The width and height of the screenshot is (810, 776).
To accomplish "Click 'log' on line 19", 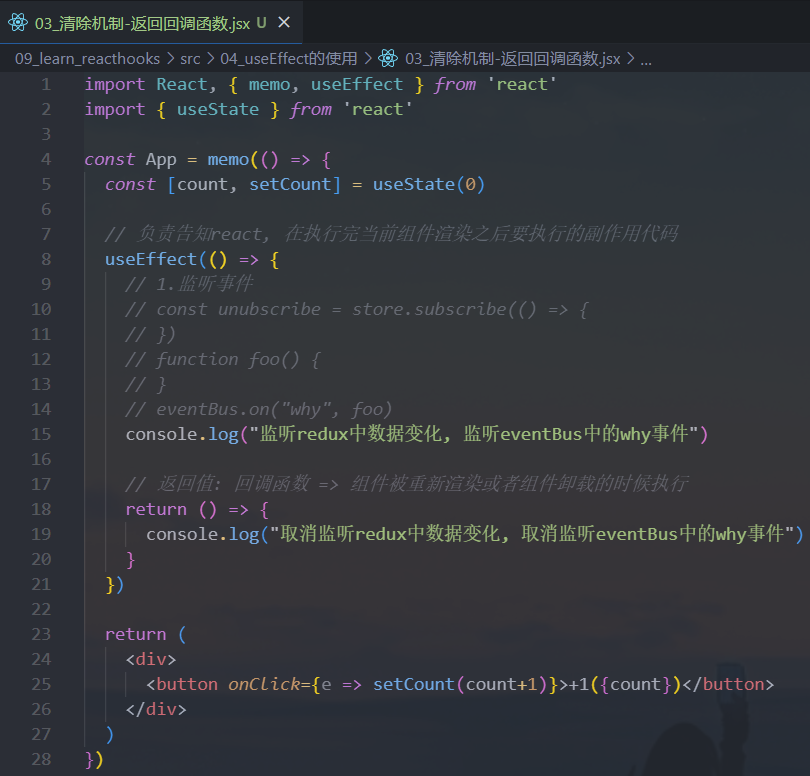I will tap(244, 535).
